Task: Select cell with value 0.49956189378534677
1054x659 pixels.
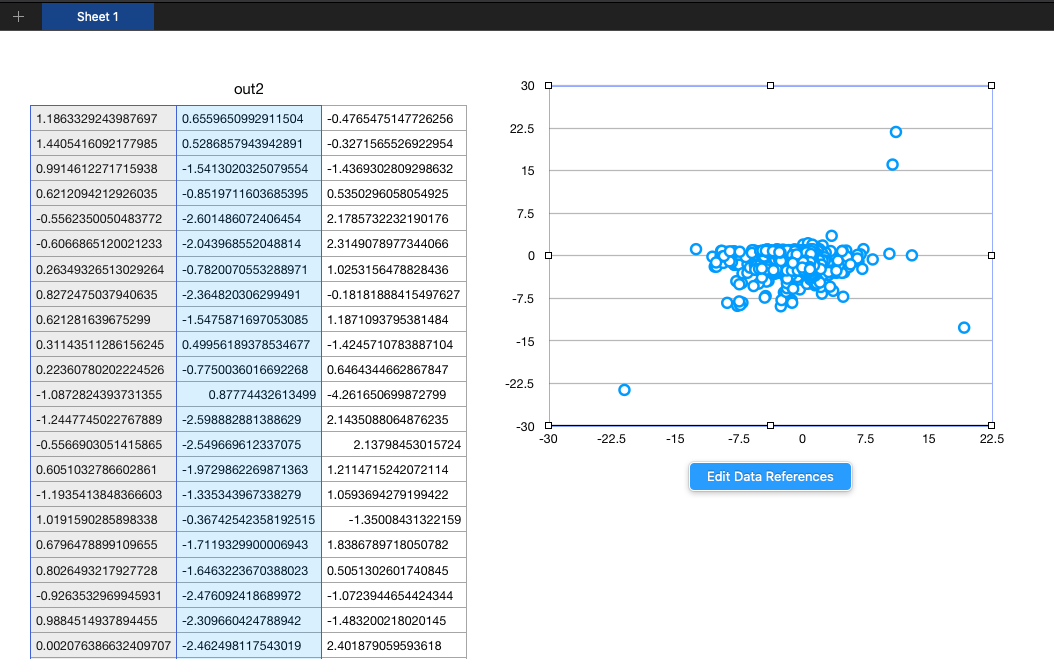Action: click(249, 344)
